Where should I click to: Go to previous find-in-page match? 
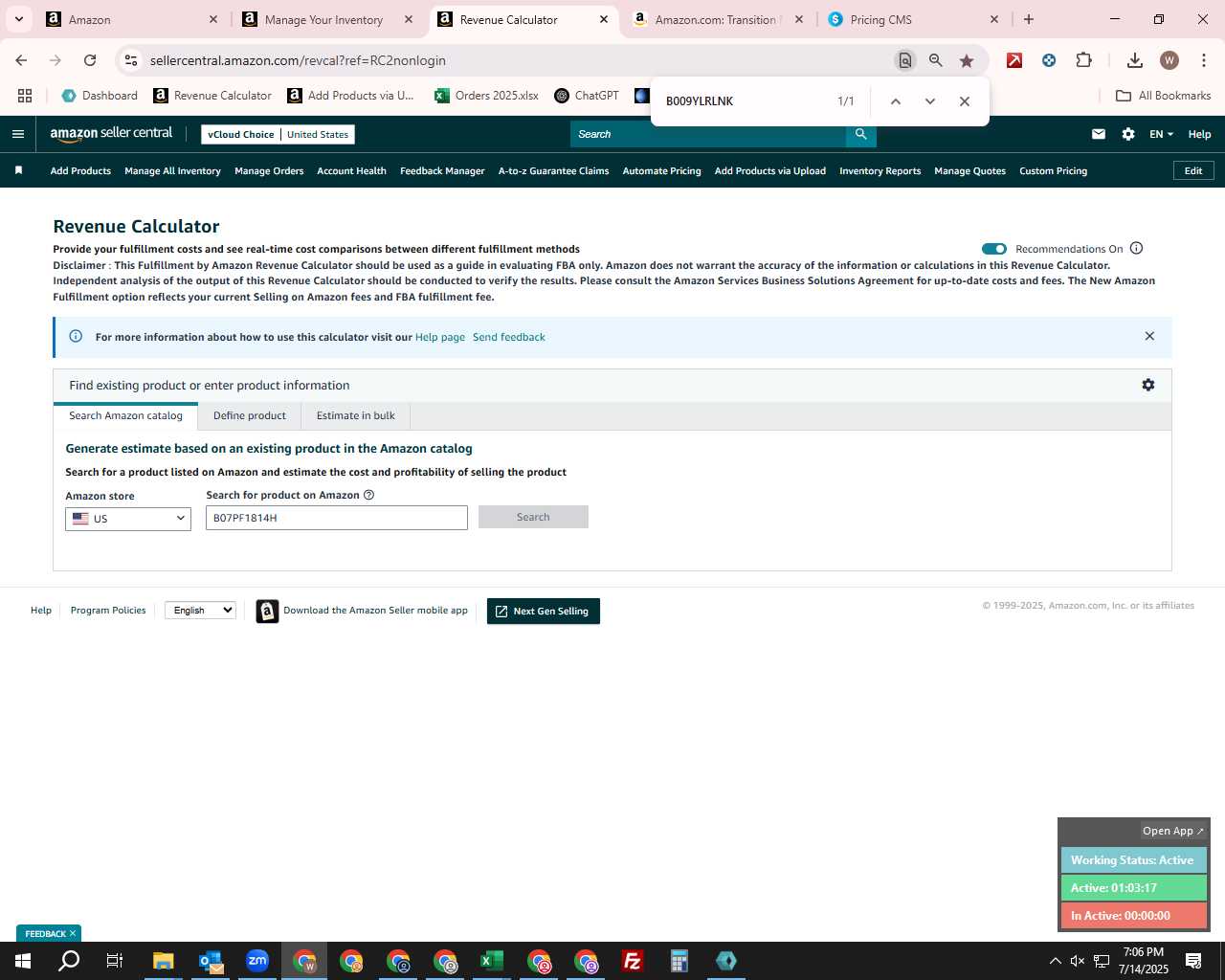(x=896, y=101)
